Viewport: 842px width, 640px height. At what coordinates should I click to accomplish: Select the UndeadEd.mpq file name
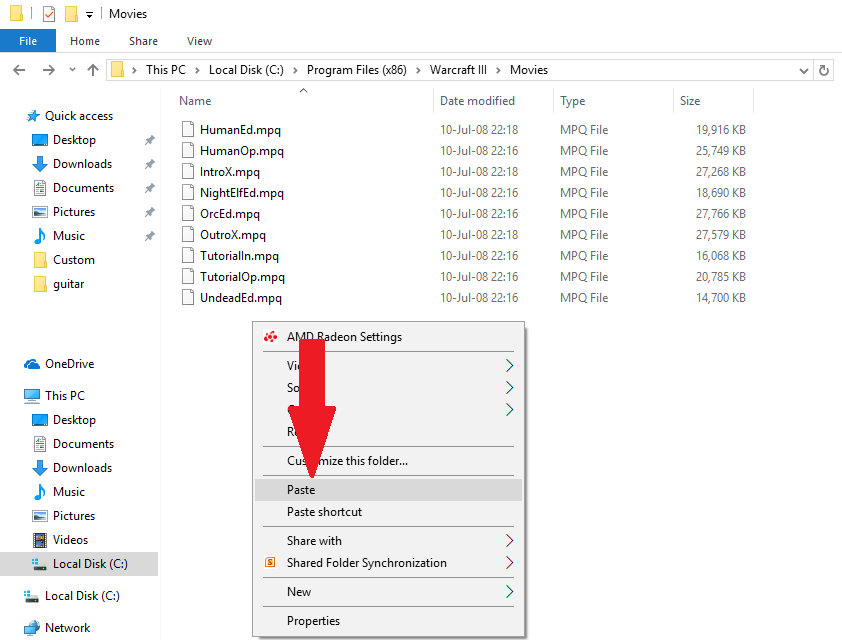241,297
